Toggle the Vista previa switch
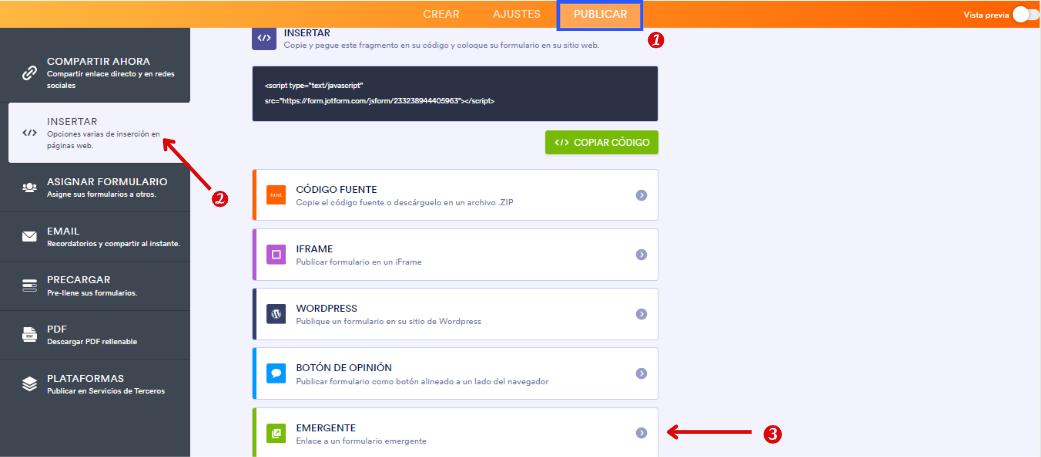 [x=1025, y=15]
